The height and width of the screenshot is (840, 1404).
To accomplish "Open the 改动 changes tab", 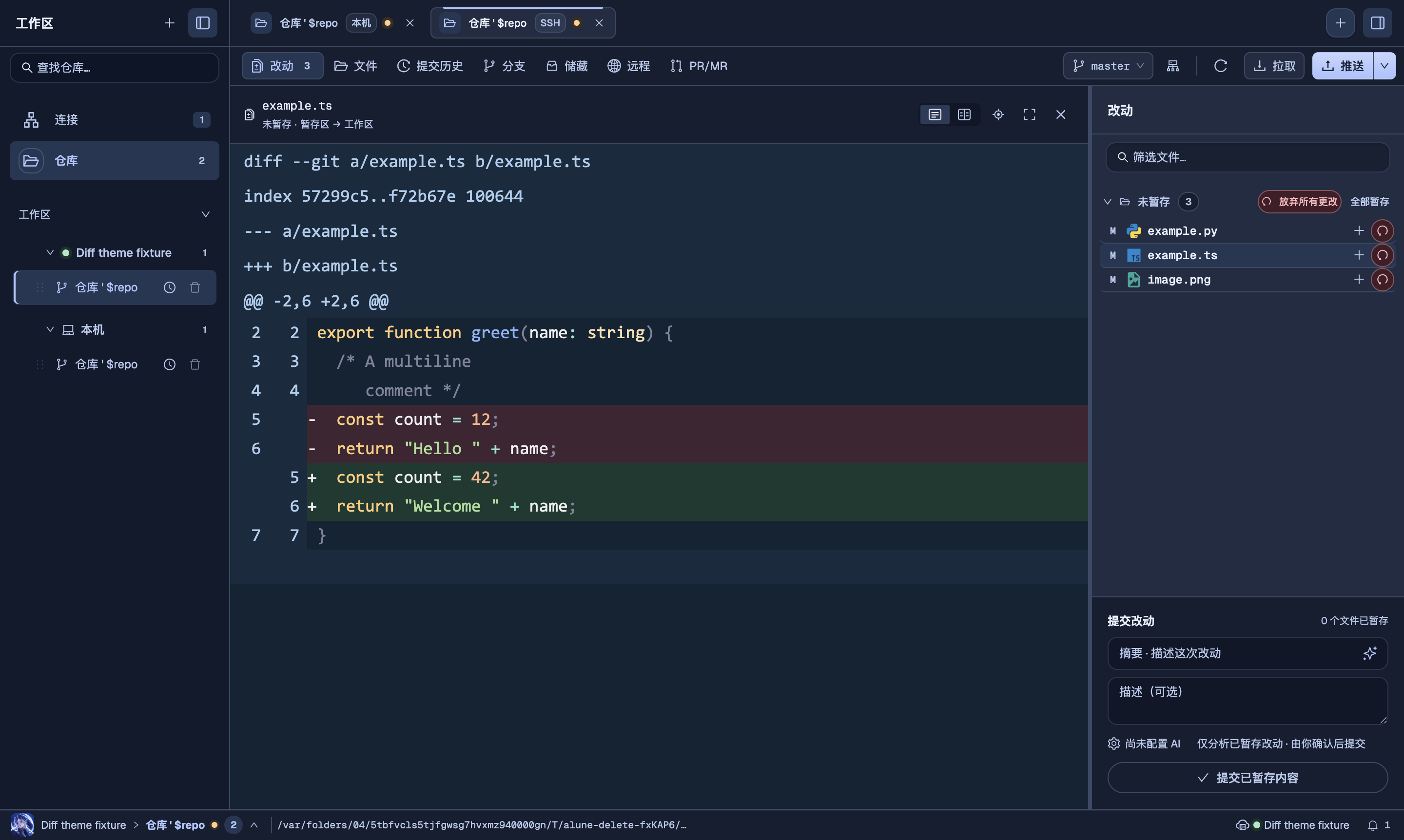I will [x=282, y=66].
